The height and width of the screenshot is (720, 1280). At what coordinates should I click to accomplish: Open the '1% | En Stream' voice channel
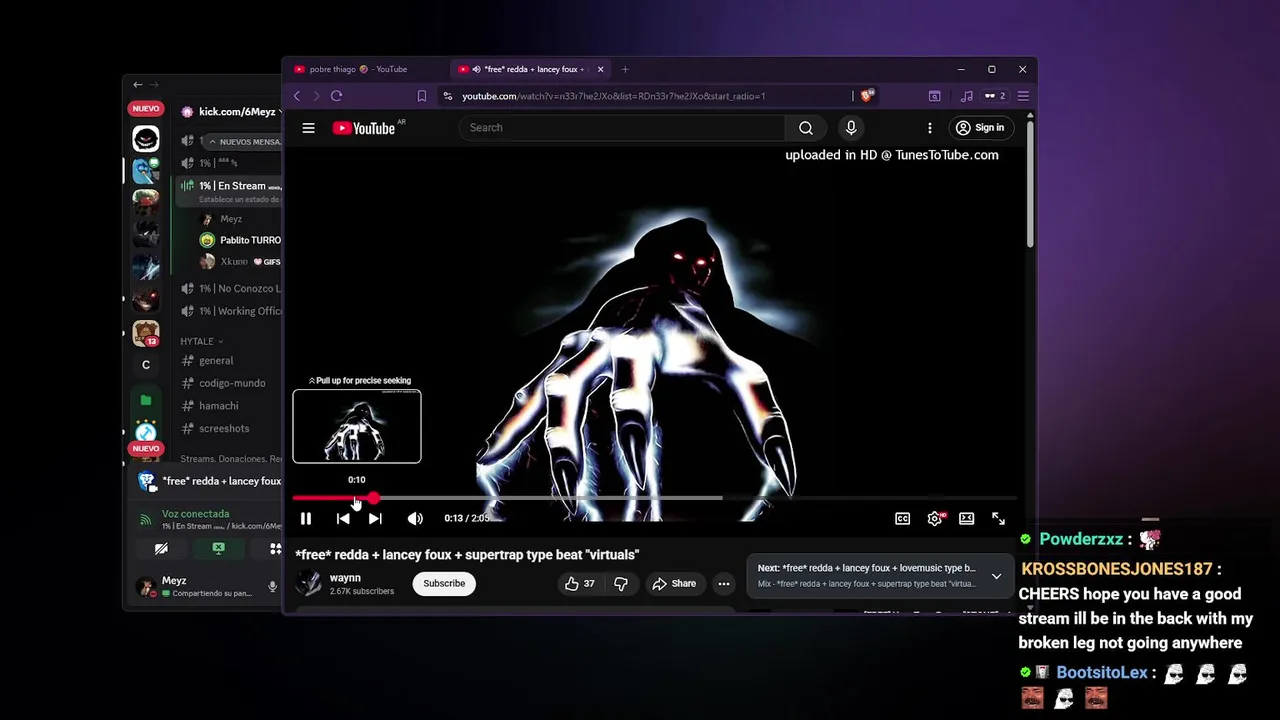click(230, 186)
